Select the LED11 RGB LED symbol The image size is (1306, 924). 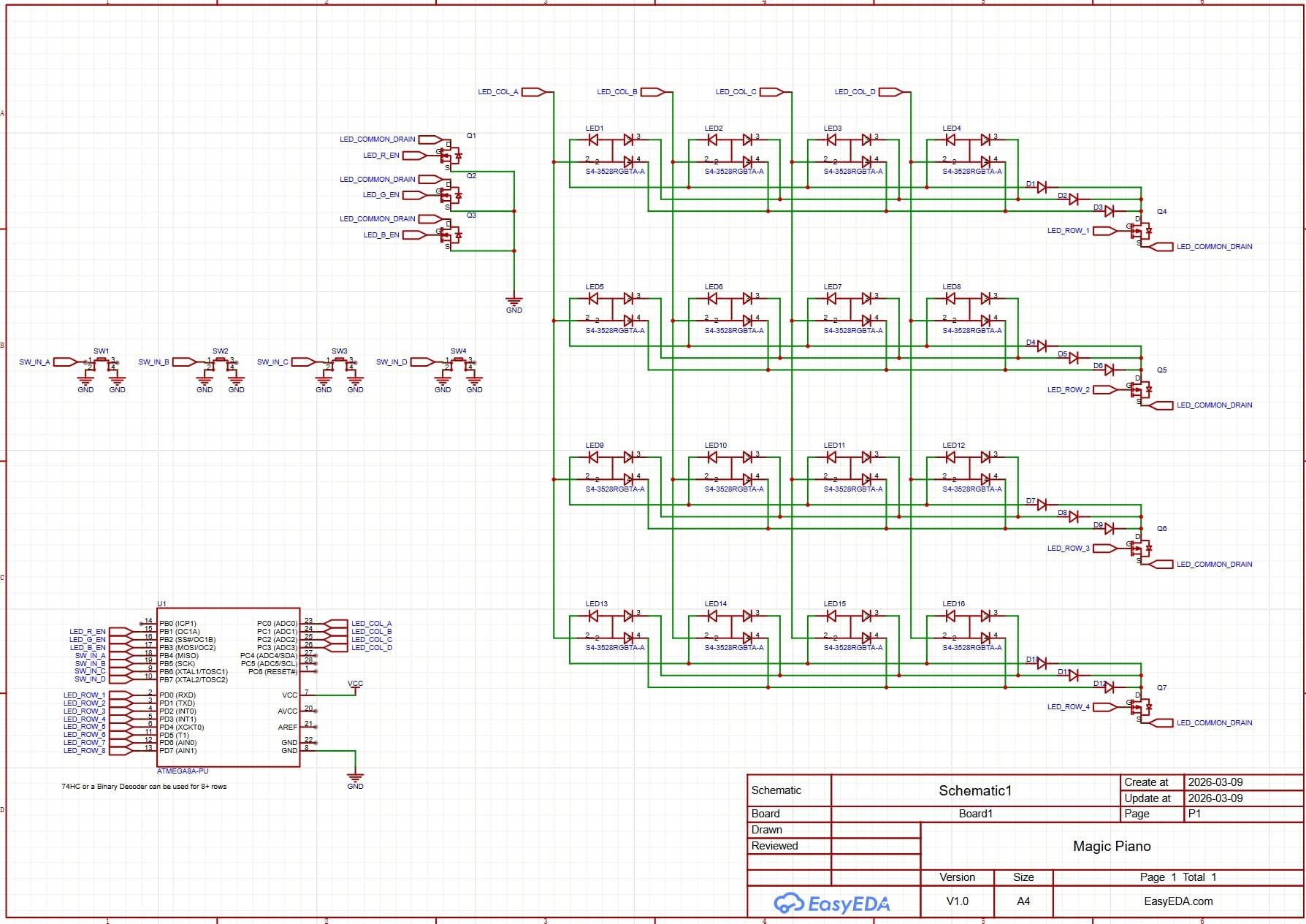tap(851, 467)
